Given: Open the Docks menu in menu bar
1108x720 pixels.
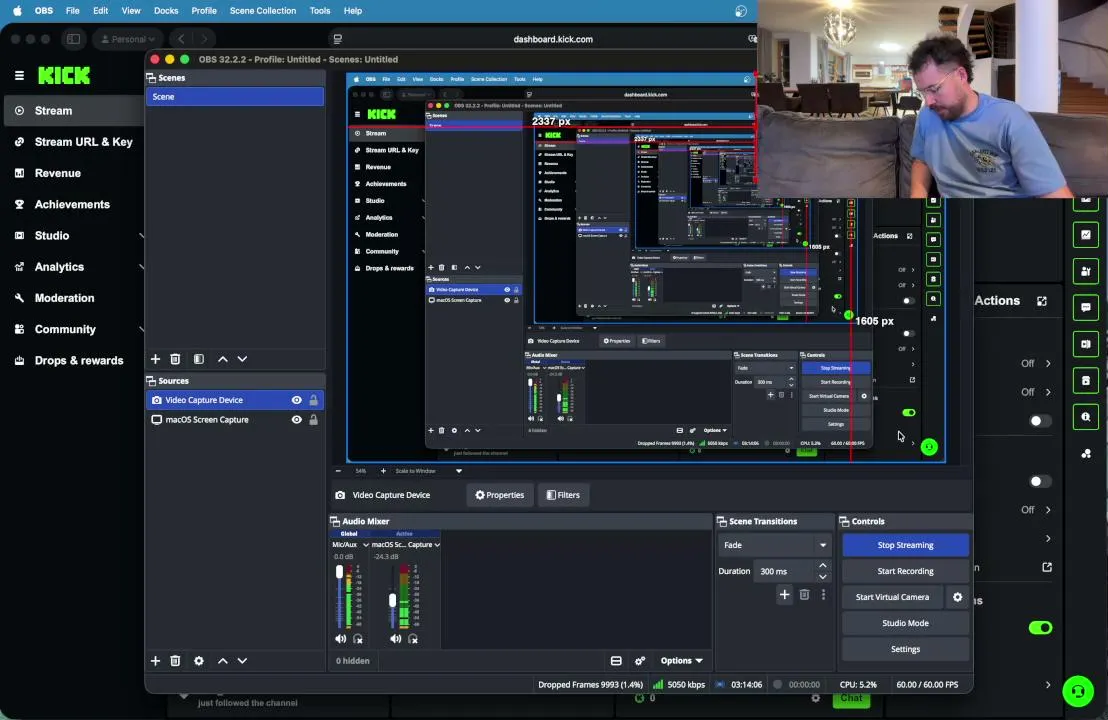Looking at the screenshot, I should pyautogui.click(x=166, y=11).
